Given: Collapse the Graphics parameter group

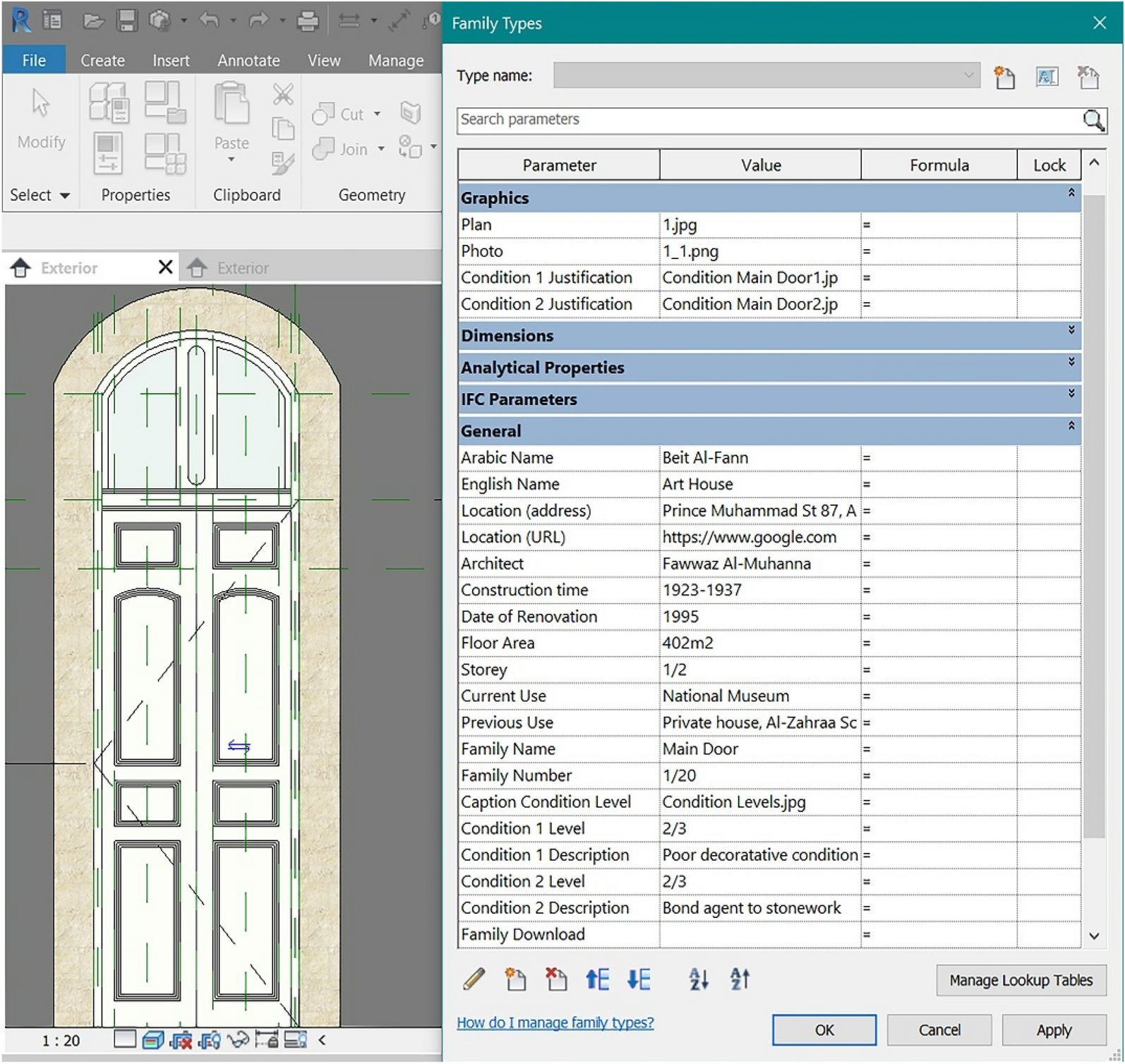Looking at the screenshot, I should pos(1071,193).
